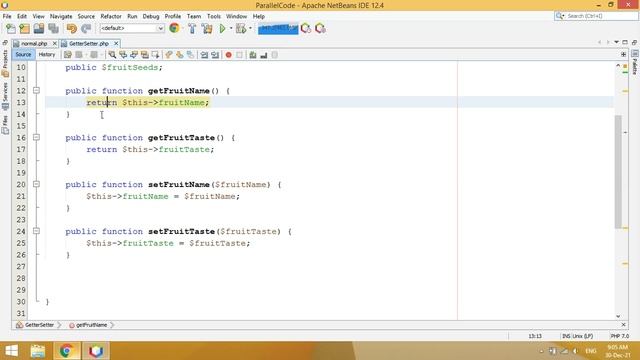
Task: Click GetterSetter breadcrumb item
Action: pyautogui.click(x=35, y=325)
